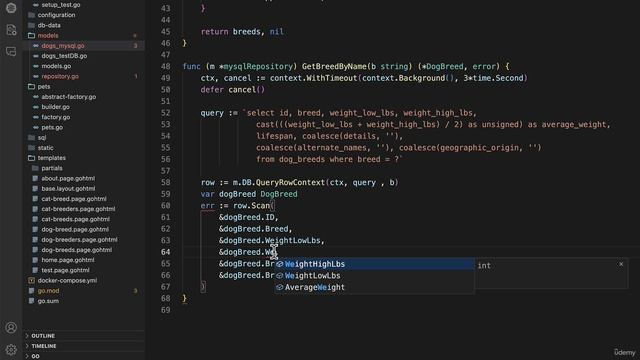Screen dimensions: 640x360
Task: Open dogs_testDB.go file
Action: tap(84, 56)
